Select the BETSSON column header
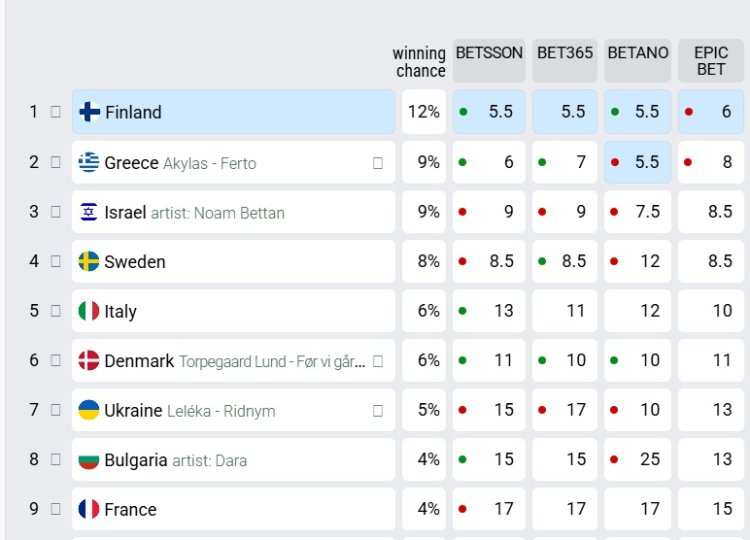750x540 pixels. (489, 53)
